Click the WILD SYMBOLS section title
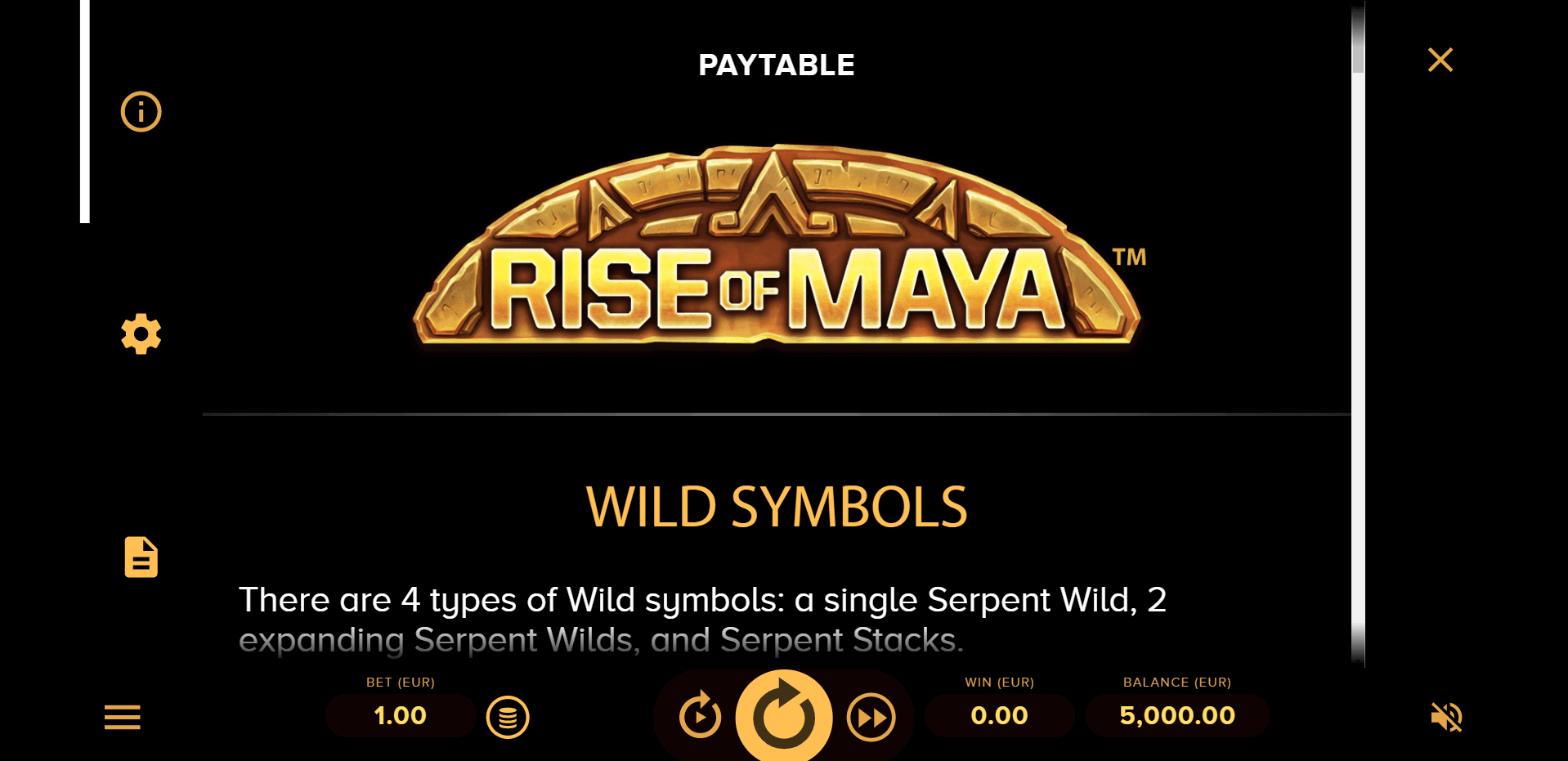This screenshot has height=761, width=1568. click(777, 508)
